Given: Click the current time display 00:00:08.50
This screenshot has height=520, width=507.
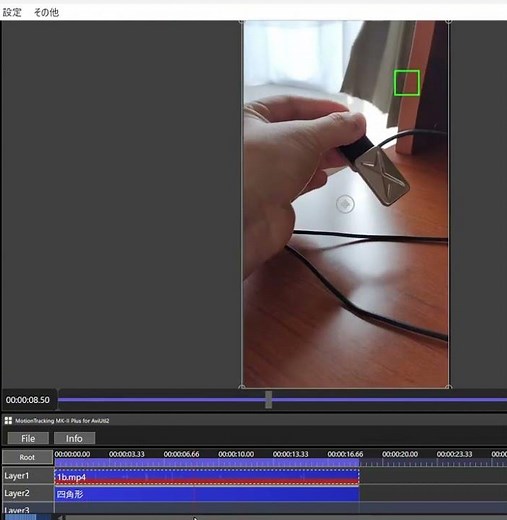Looking at the screenshot, I should [28, 400].
